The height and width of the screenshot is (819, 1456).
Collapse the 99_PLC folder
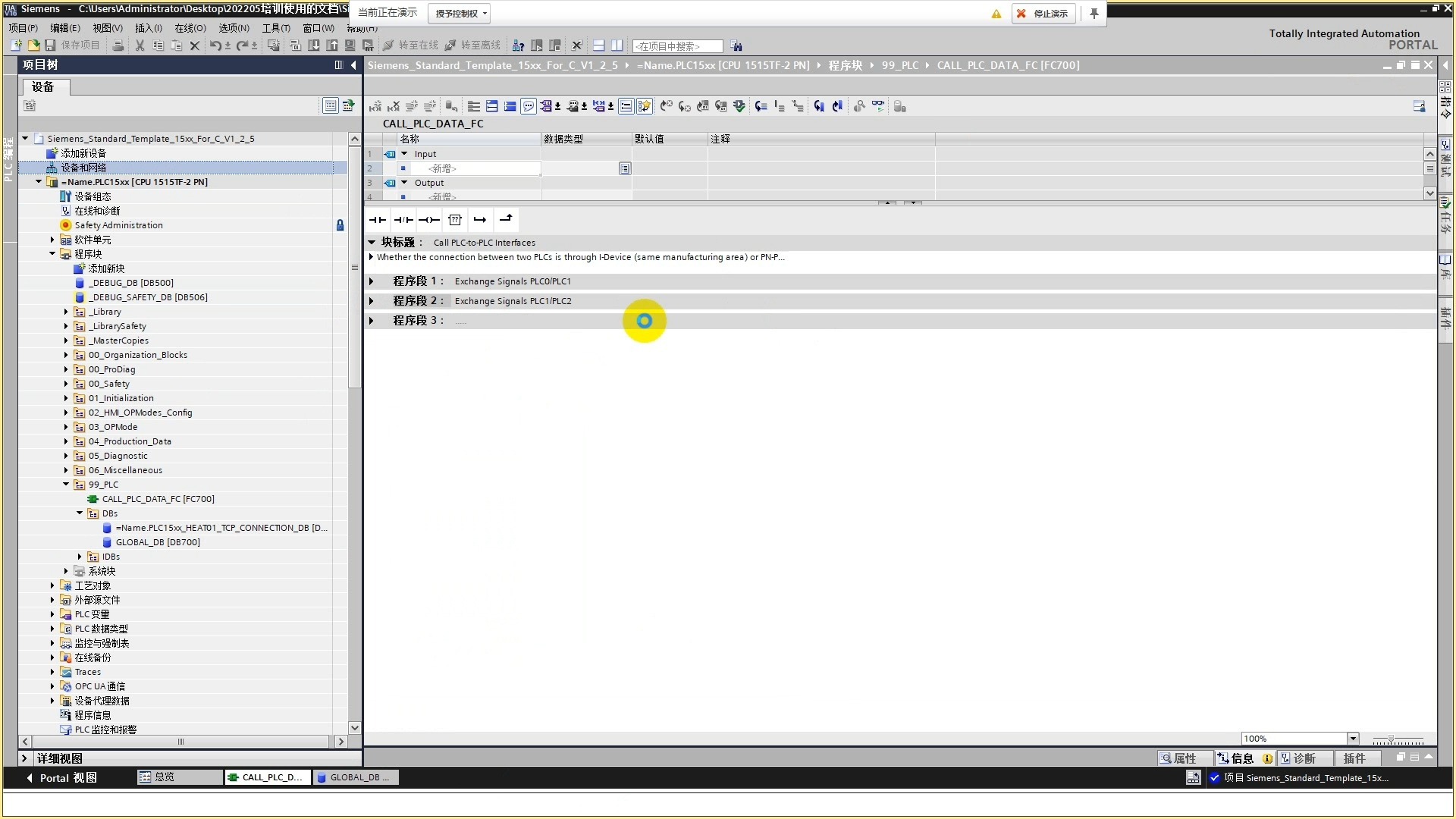[x=66, y=485]
